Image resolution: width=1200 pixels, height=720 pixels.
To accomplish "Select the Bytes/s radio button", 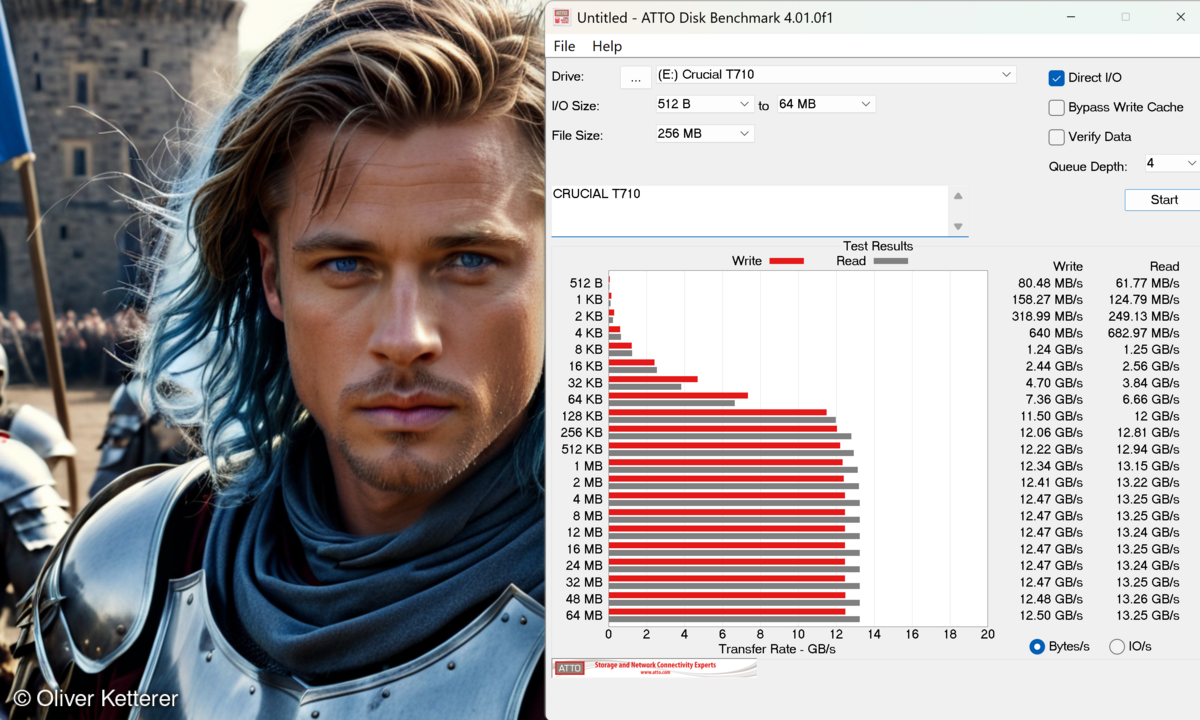I will click(1037, 647).
